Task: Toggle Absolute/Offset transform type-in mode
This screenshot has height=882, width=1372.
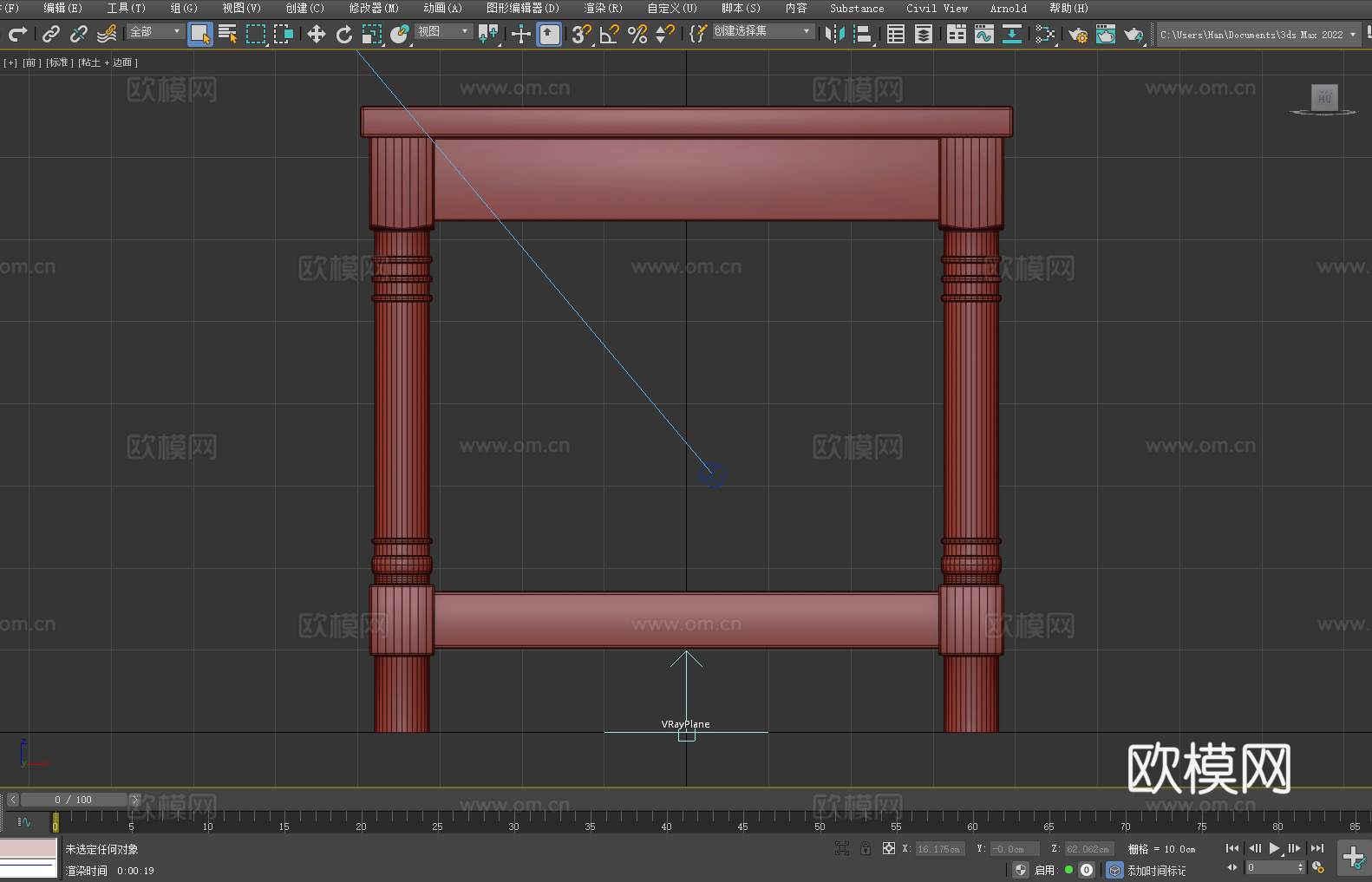Action: [x=889, y=849]
